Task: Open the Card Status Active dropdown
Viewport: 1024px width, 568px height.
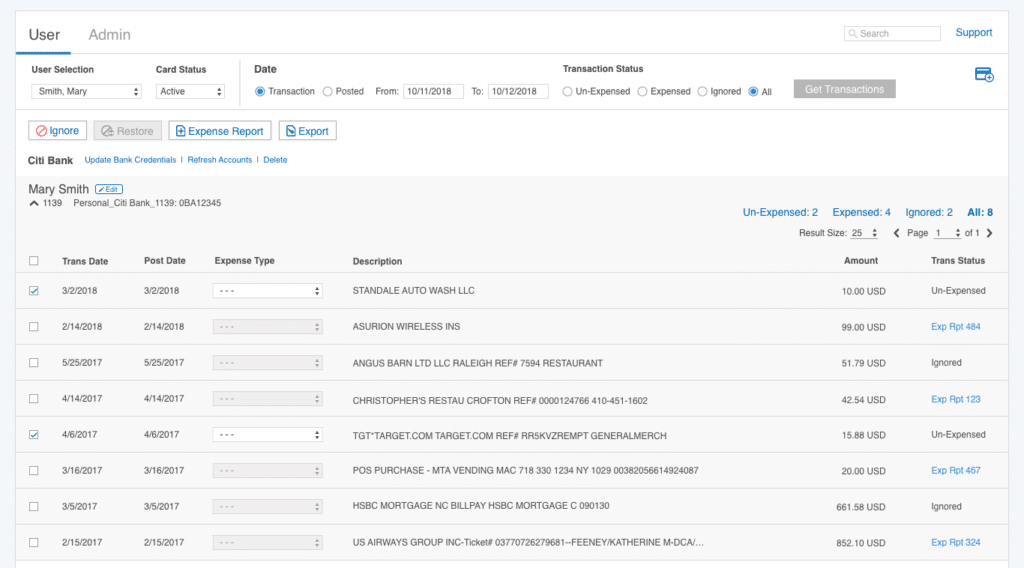Action: click(x=190, y=91)
